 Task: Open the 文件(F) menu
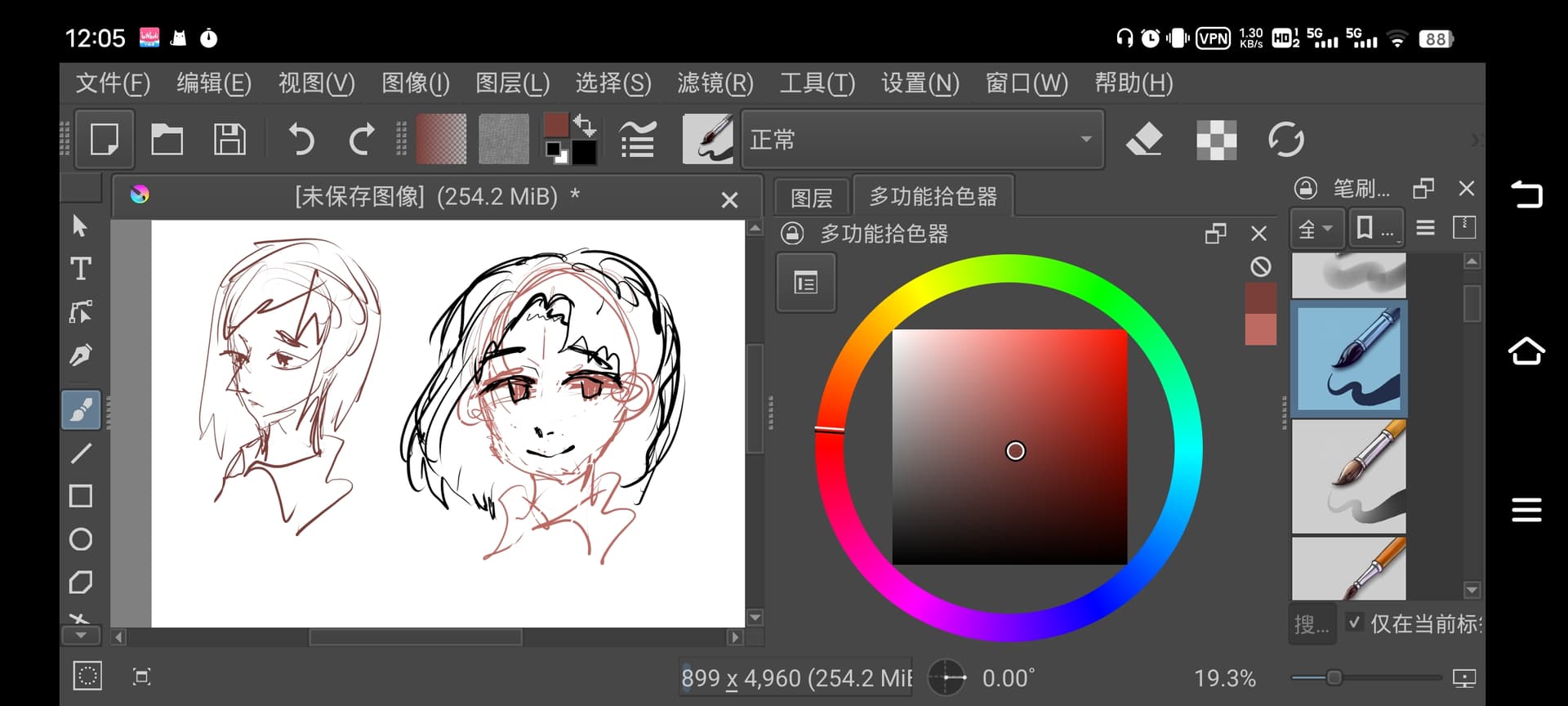(113, 83)
